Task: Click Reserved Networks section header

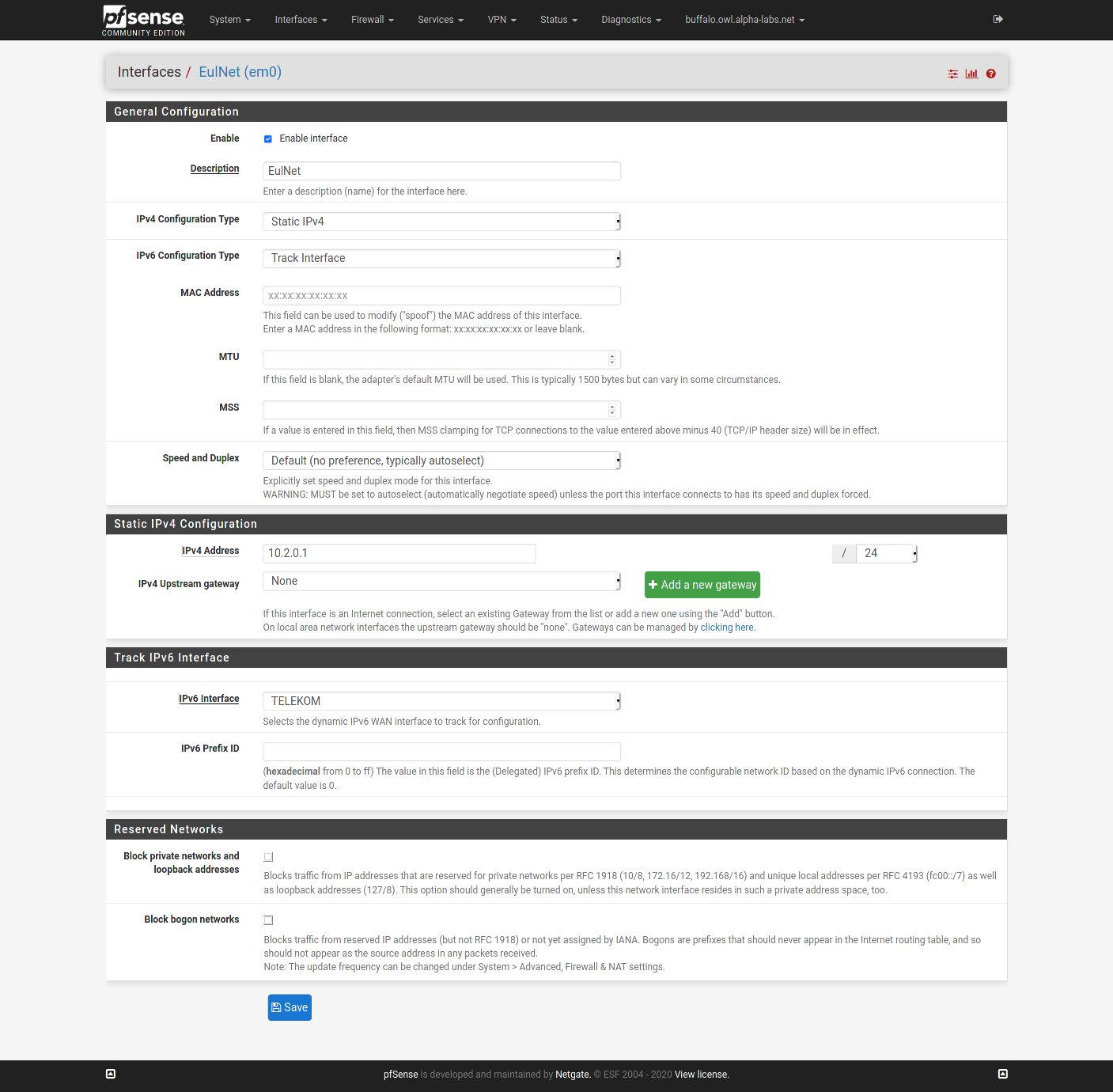Action: (x=556, y=829)
